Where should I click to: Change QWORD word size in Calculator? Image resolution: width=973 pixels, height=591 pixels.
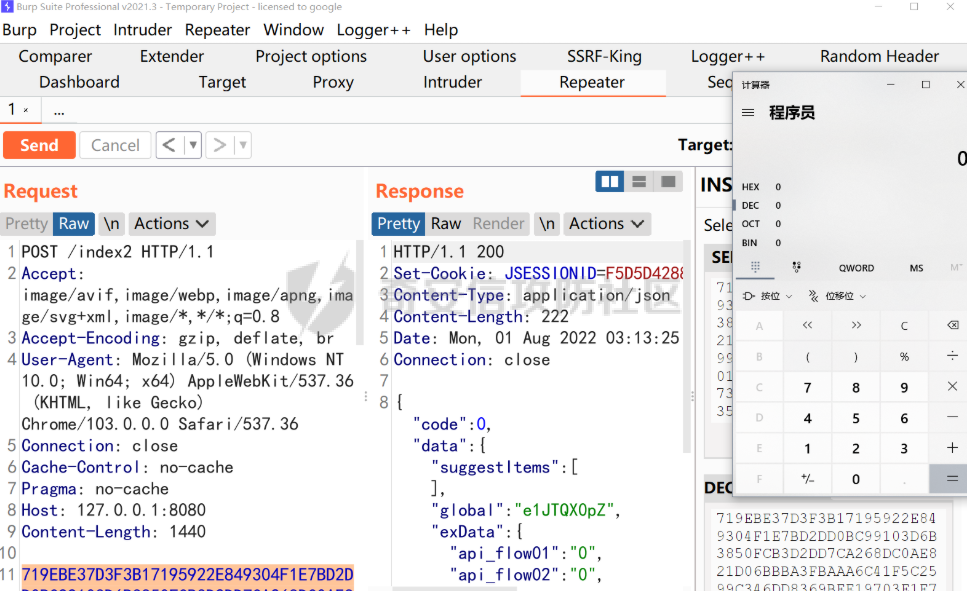856,268
